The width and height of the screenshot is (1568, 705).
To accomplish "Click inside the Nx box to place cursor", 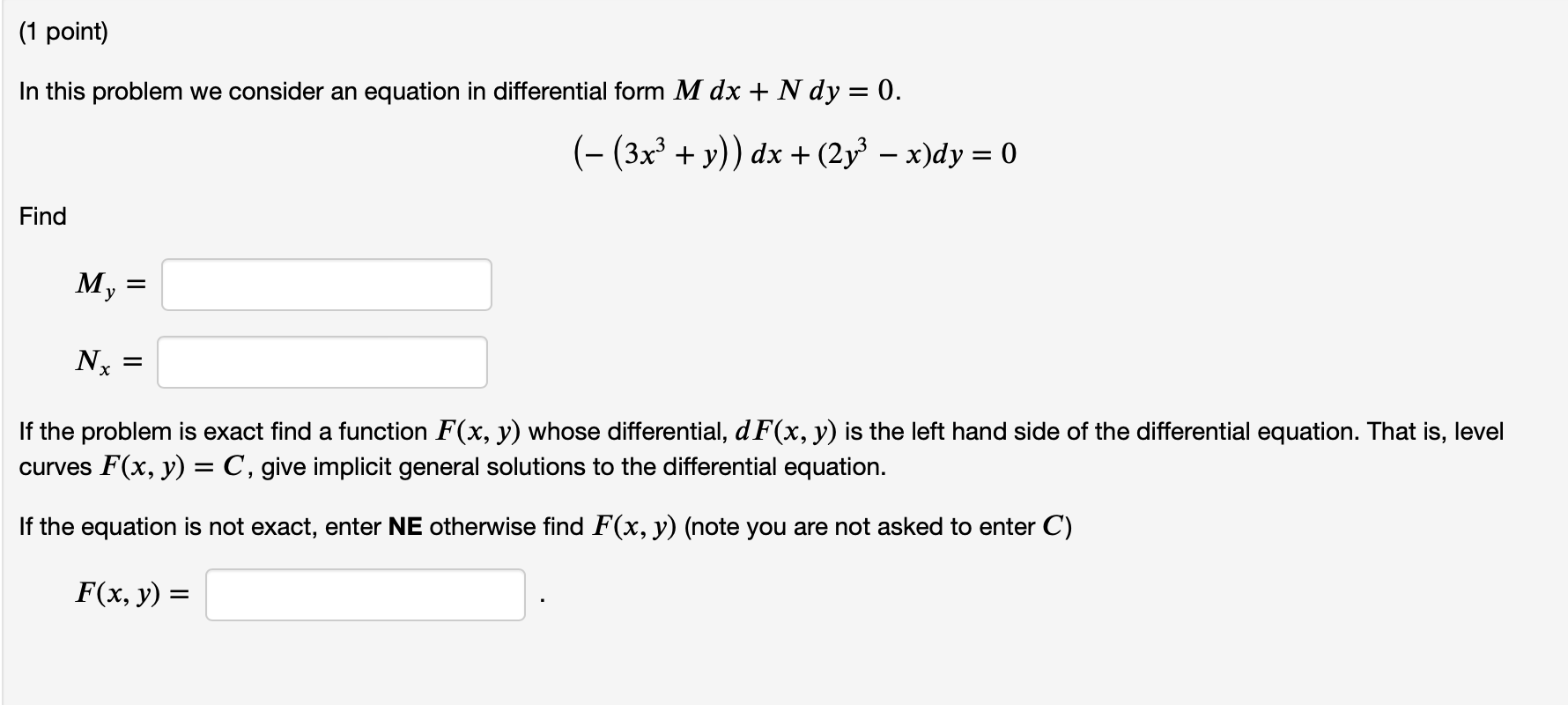I will click(322, 362).
